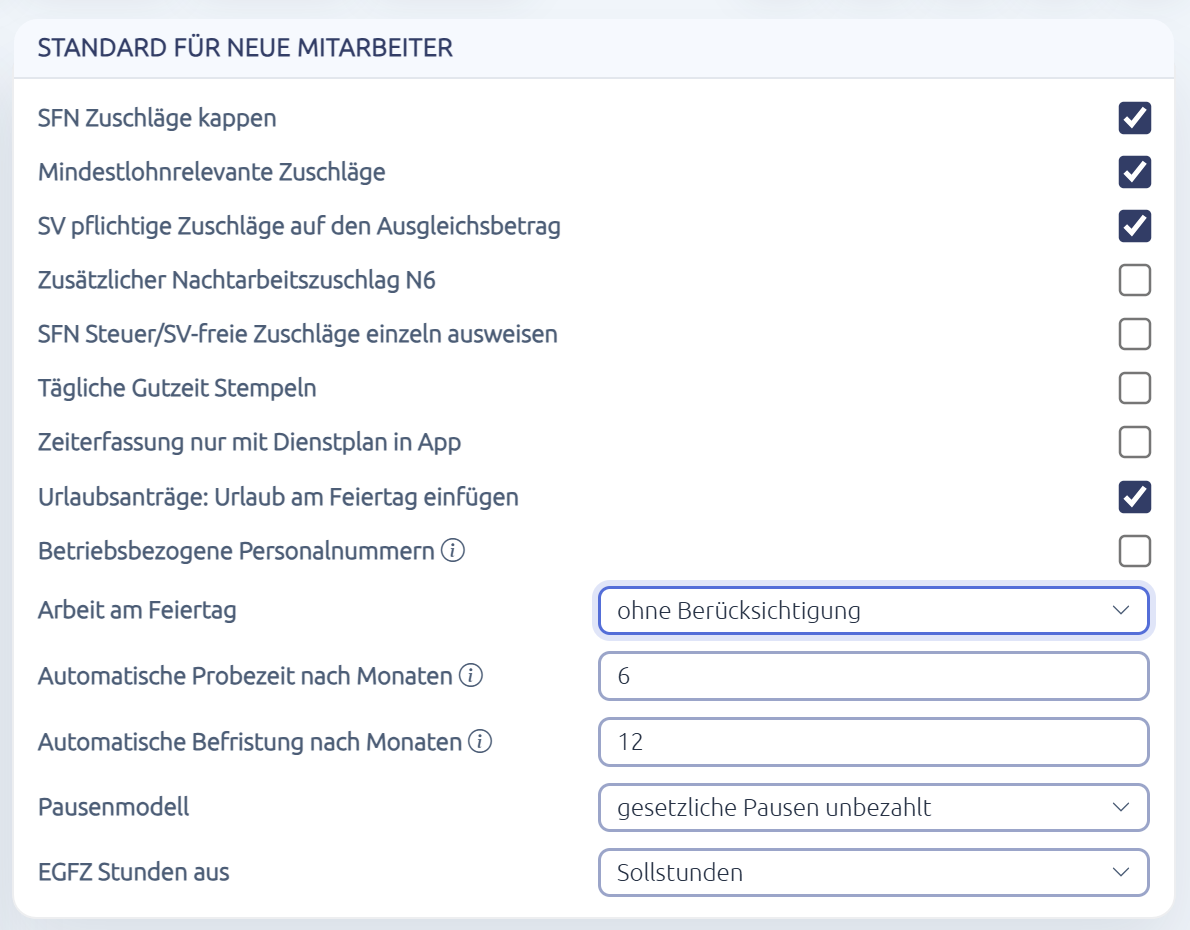The image size is (1190, 930).
Task: Uncheck Urlaub am Feiertag einfügen checkbox
Action: [x=1135, y=497]
